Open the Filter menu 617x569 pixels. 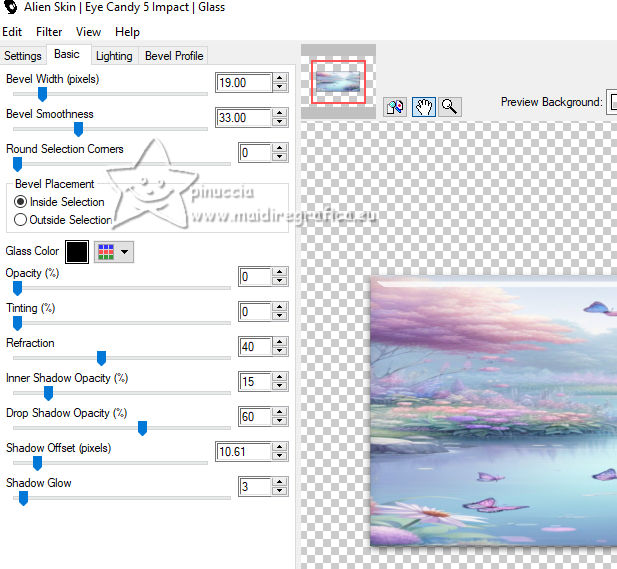pyautogui.click(x=49, y=32)
